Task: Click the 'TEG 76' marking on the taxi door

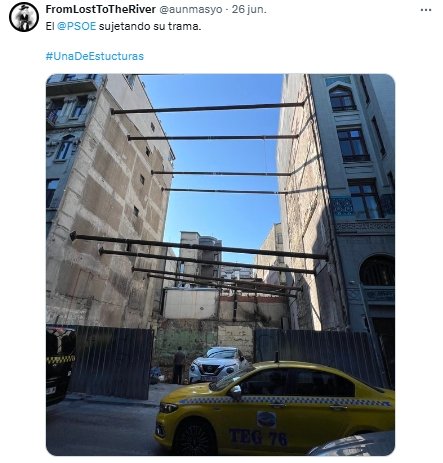Action: coord(258,437)
